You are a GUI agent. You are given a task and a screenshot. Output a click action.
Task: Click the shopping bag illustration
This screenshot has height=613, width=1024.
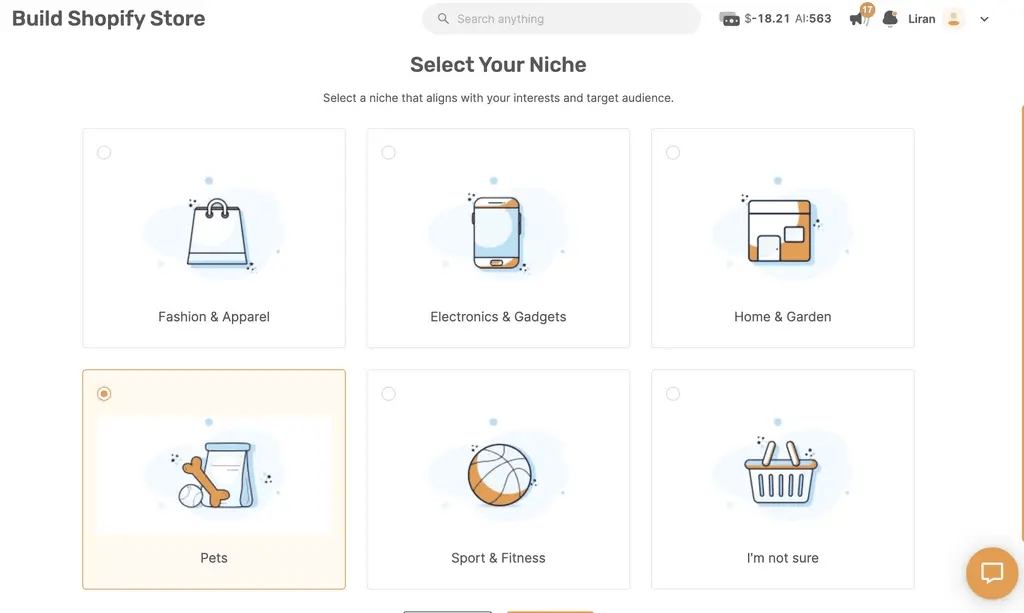coord(217,234)
